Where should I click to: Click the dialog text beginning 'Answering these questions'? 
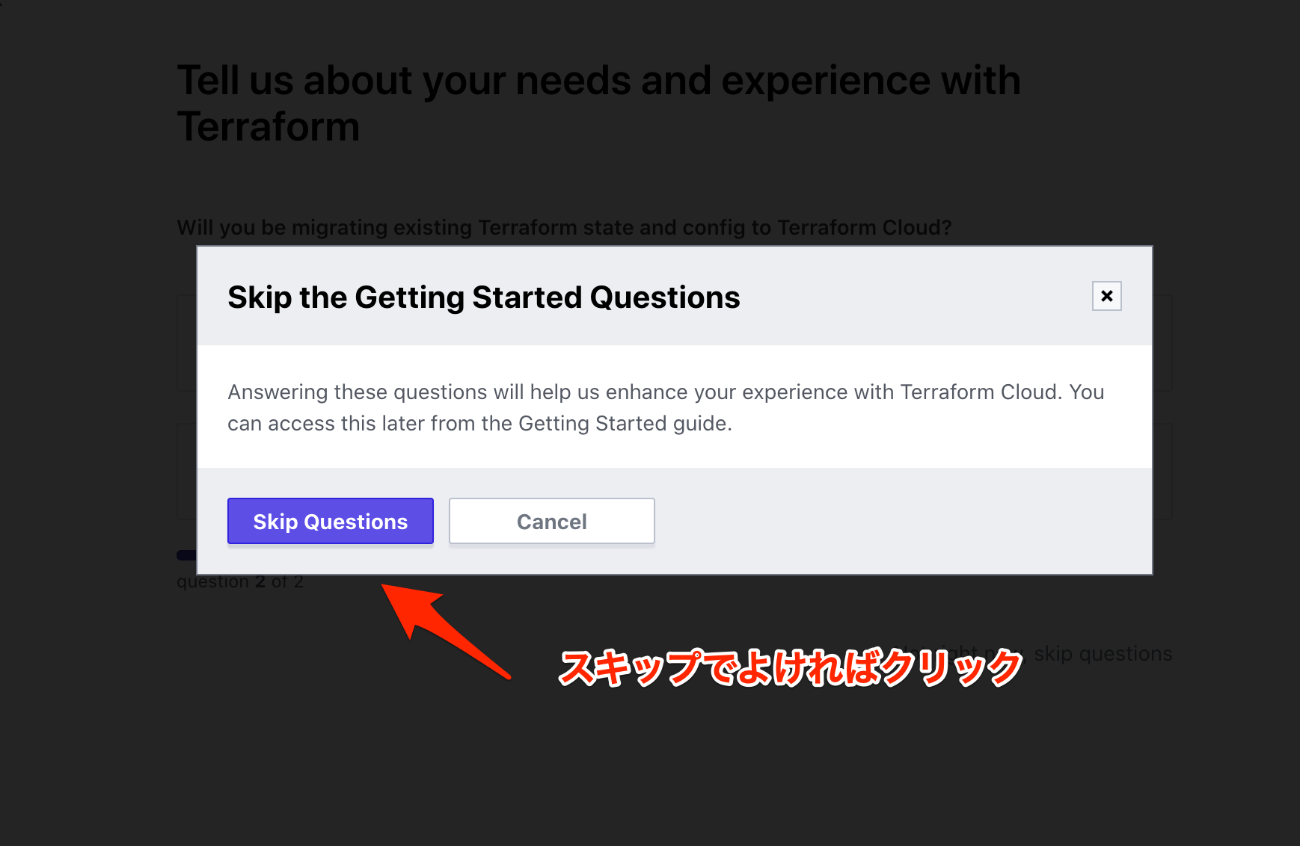coord(666,407)
